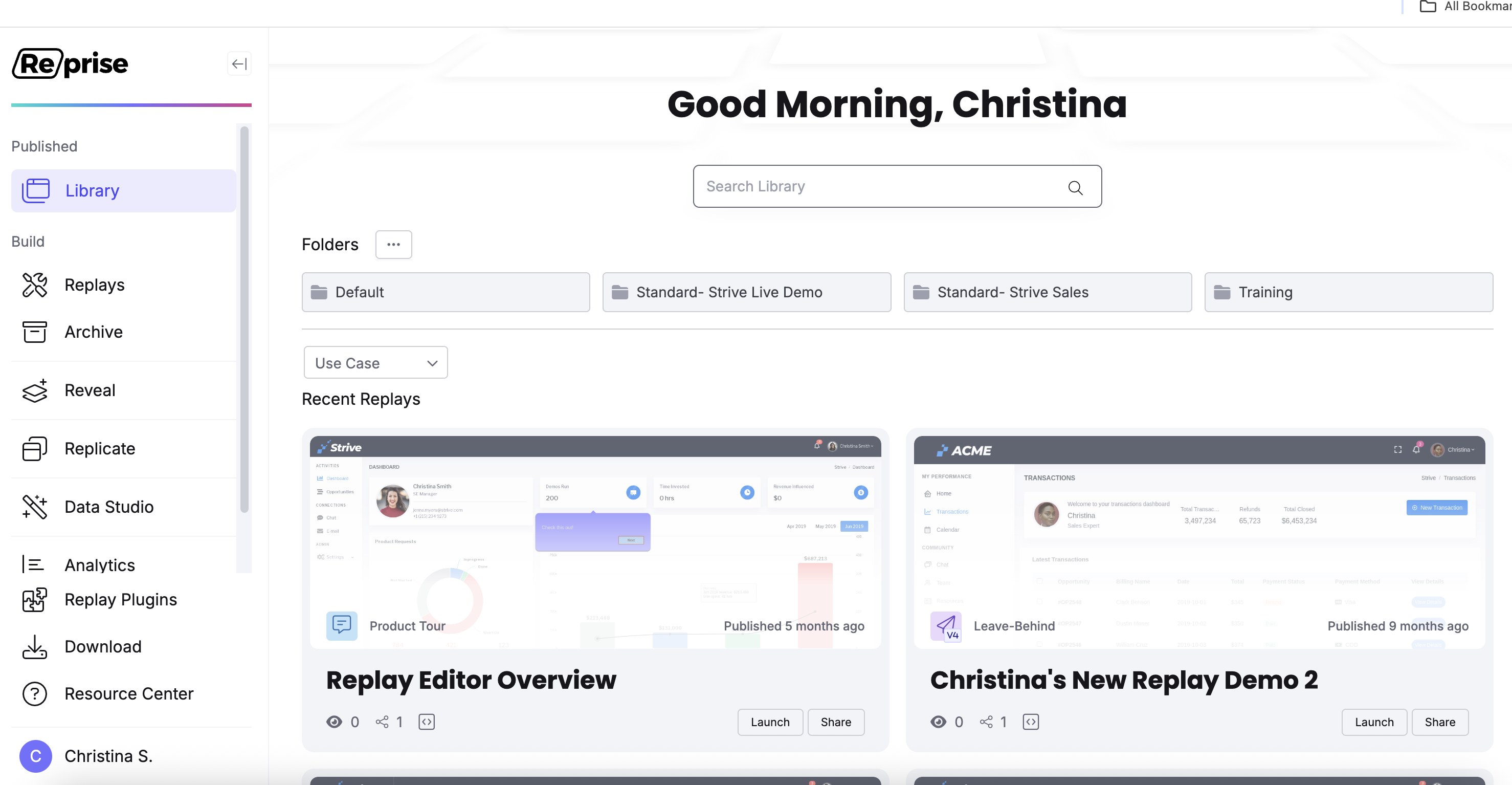The image size is (1512, 785).
Task: Share Christina's New Replay Demo 2
Action: click(1440, 722)
